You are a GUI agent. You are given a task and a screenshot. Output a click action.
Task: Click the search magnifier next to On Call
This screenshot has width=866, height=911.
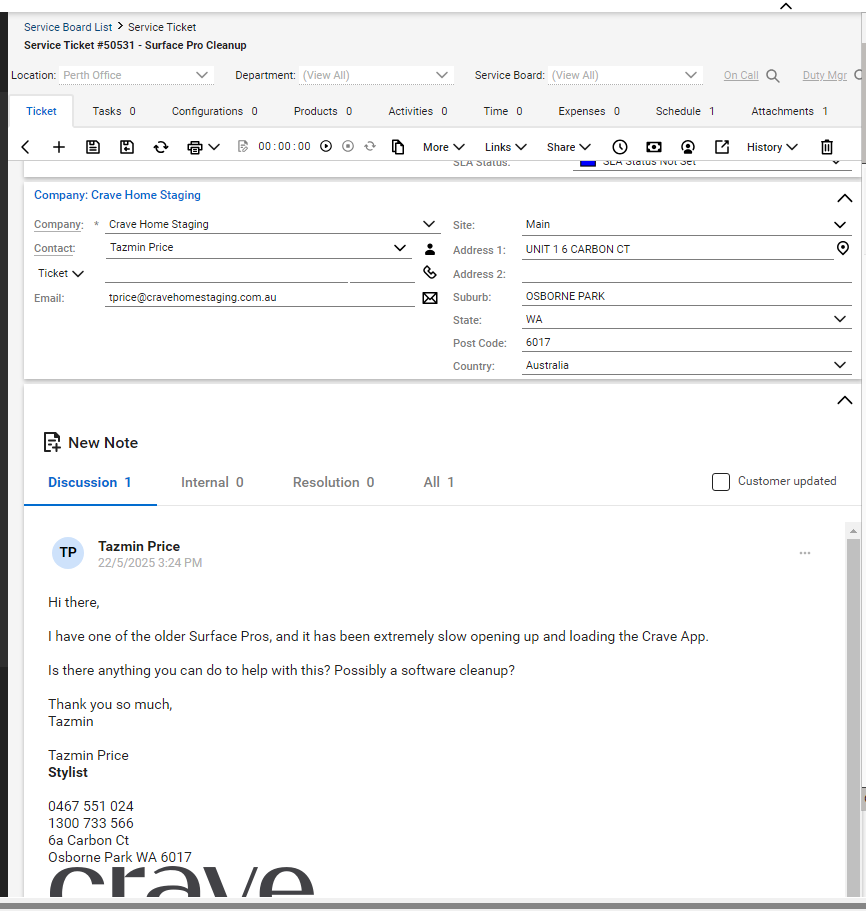(772, 76)
